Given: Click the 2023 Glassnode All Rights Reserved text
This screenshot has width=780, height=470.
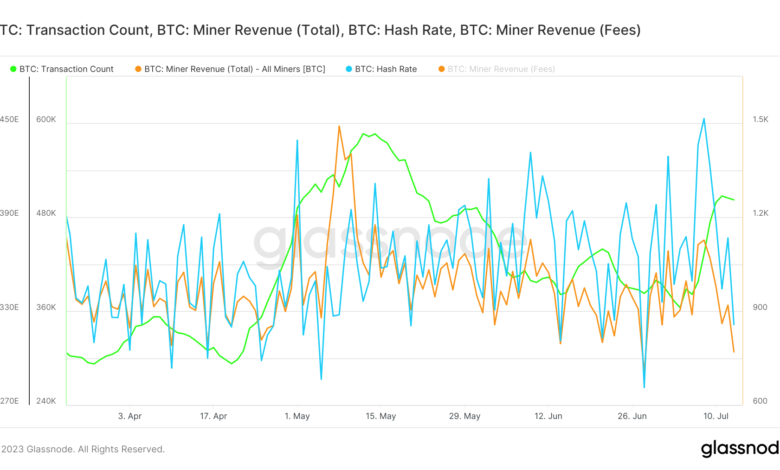Looking at the screenshot, I should (x=83, y=449).
